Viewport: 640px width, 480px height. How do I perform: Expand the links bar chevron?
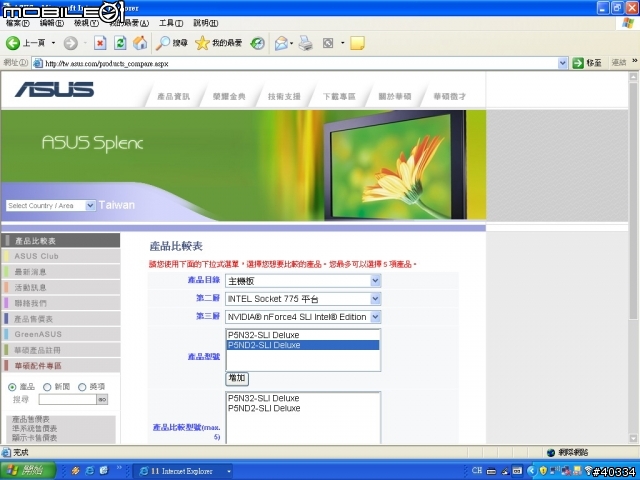coord(635,61)
